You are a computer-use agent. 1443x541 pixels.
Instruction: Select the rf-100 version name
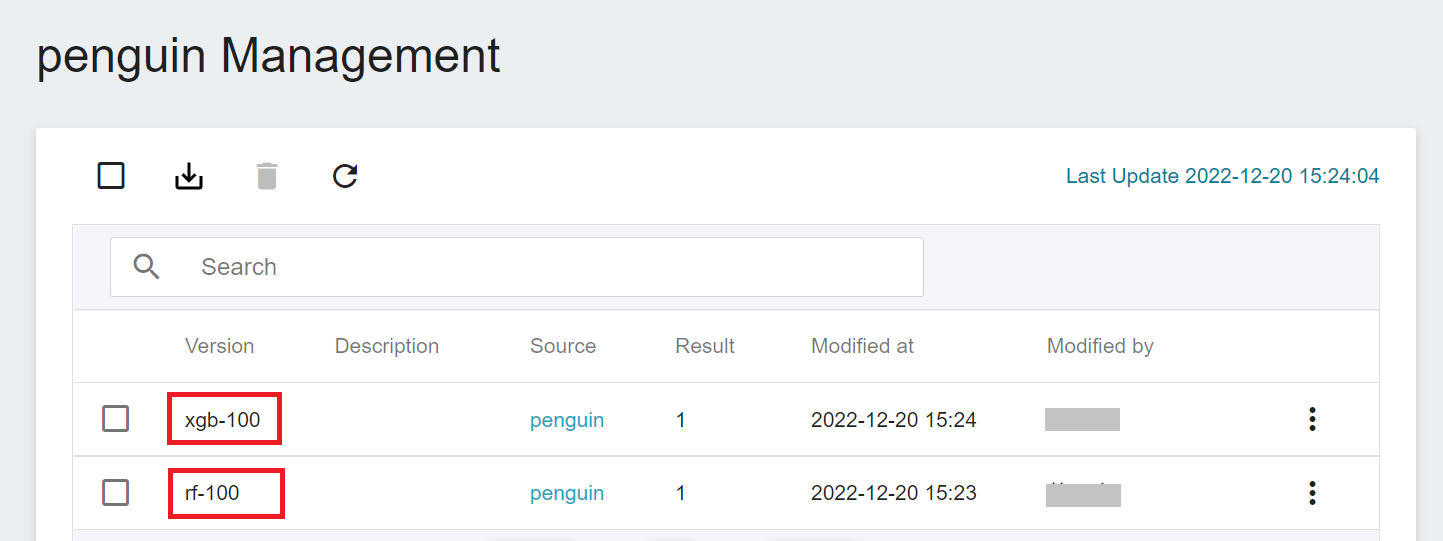[x=213, y=493]
